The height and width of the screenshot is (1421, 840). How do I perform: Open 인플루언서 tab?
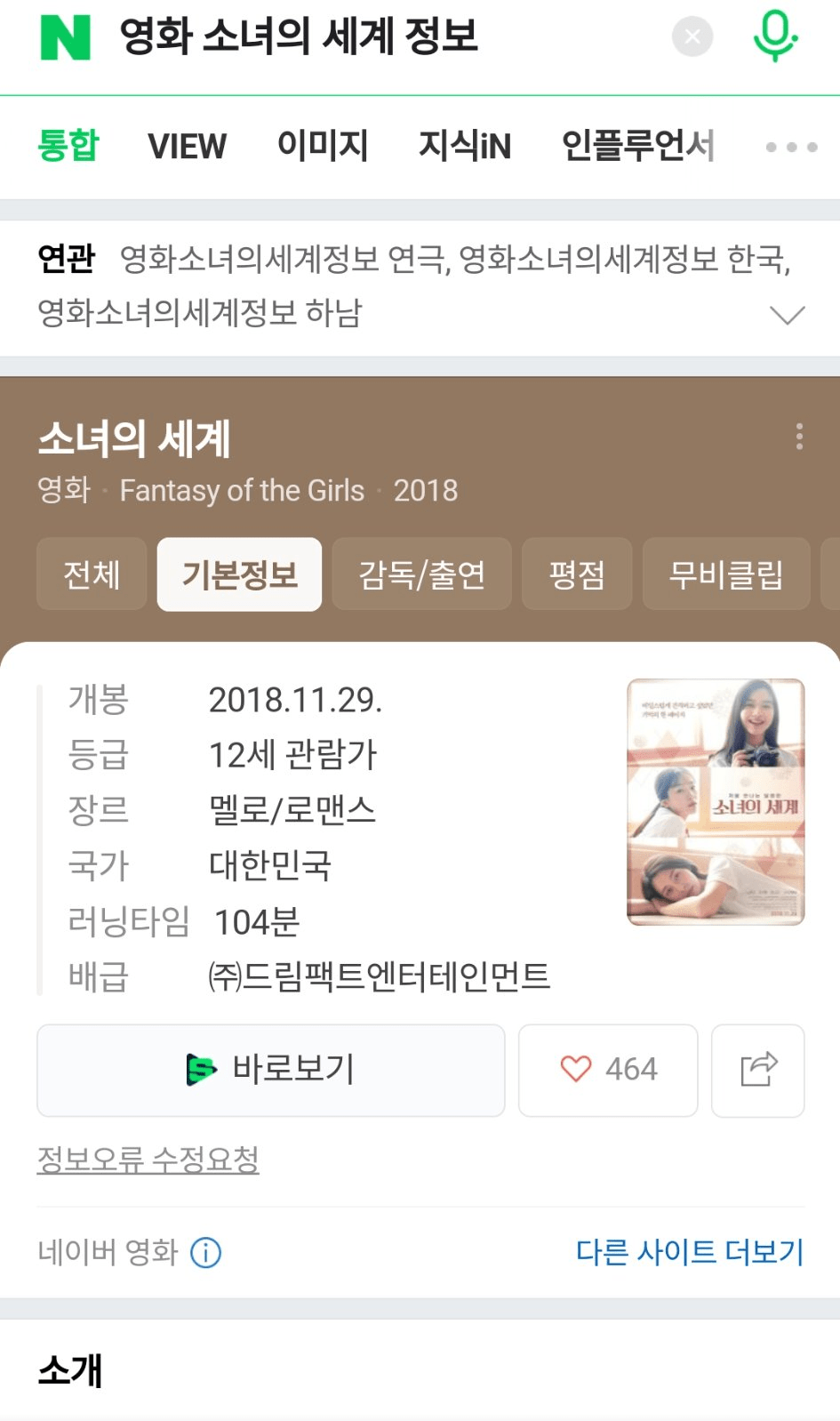637,146
